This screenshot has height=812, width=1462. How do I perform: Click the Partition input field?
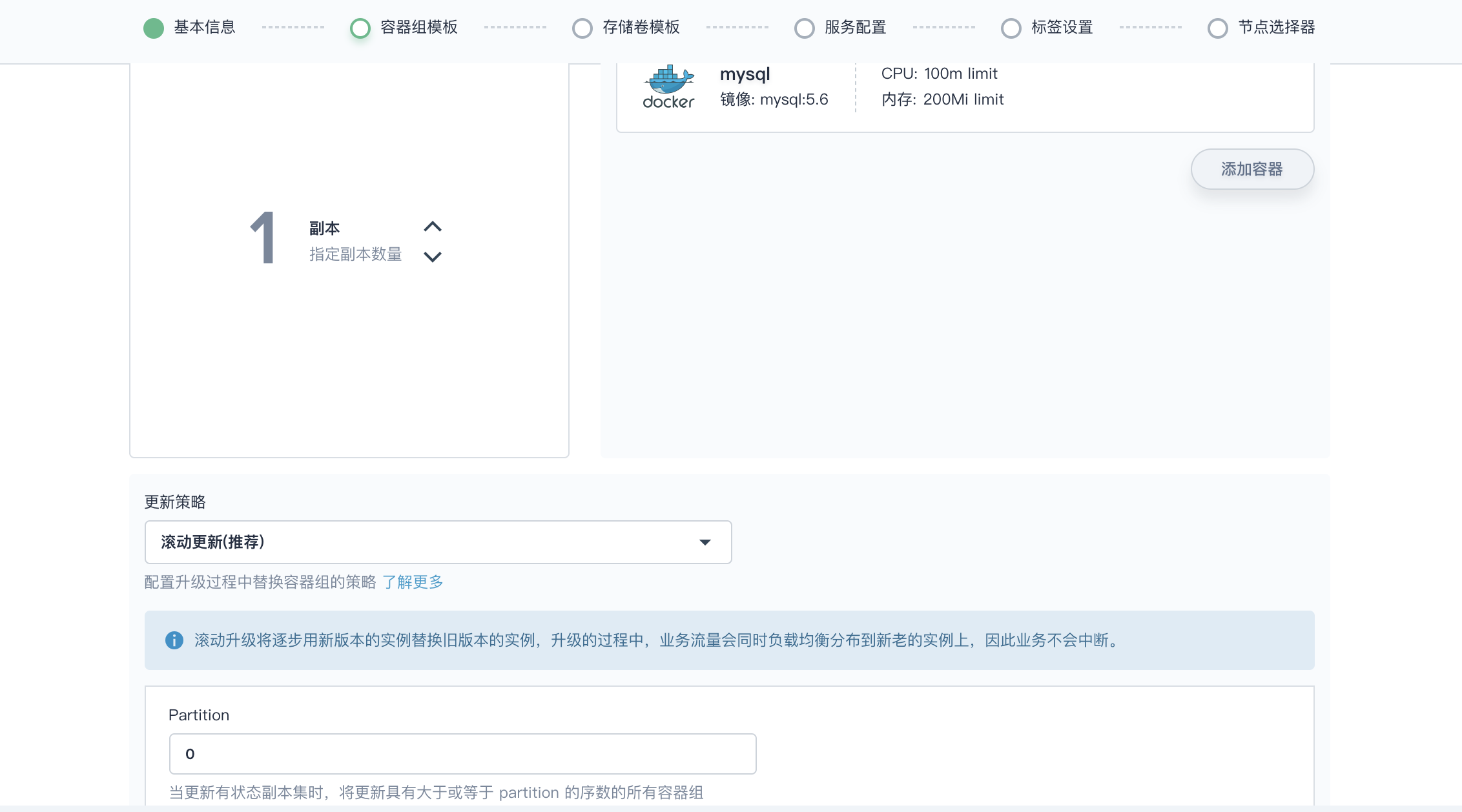coord(462,754)
